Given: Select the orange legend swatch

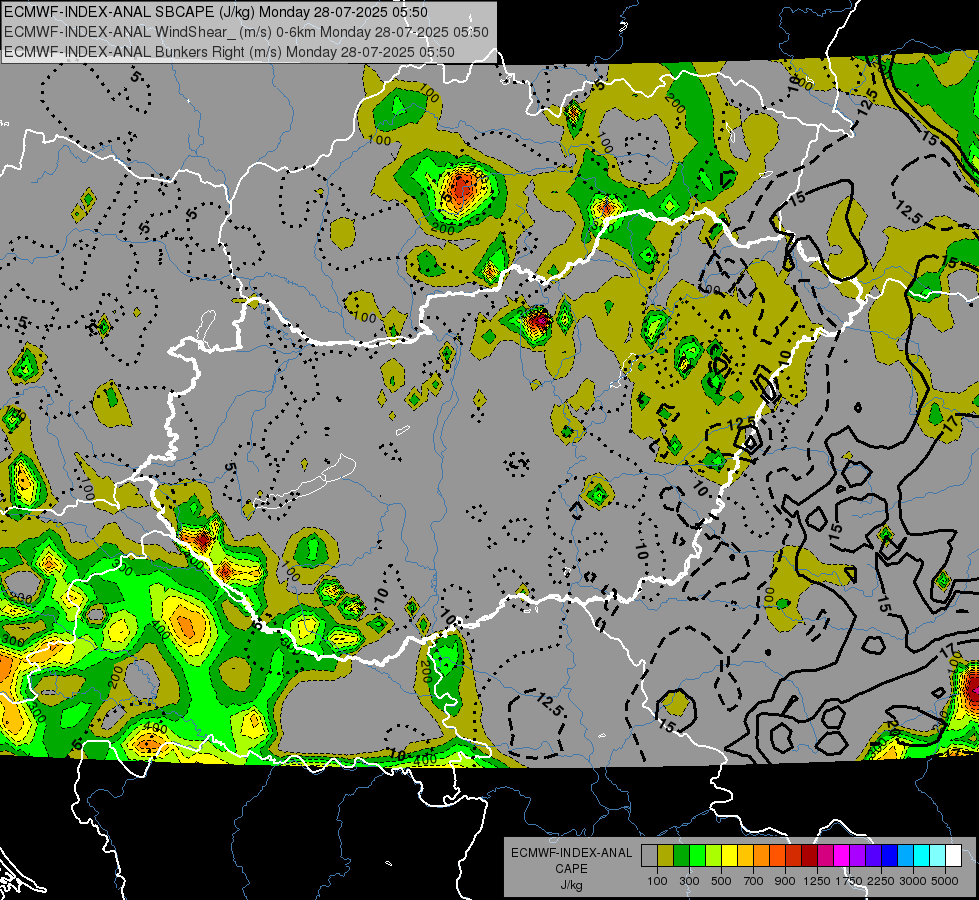Looking at the screenshot, I should pos(762,856).
